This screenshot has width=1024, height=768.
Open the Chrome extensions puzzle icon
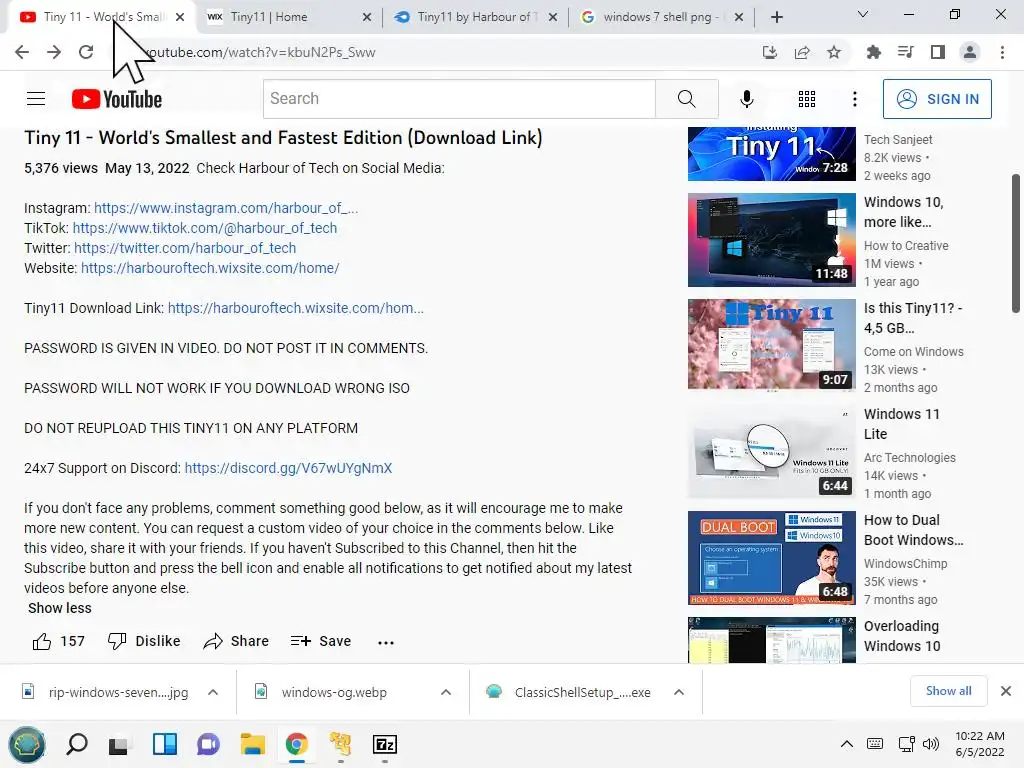click(x=873, y=52)
